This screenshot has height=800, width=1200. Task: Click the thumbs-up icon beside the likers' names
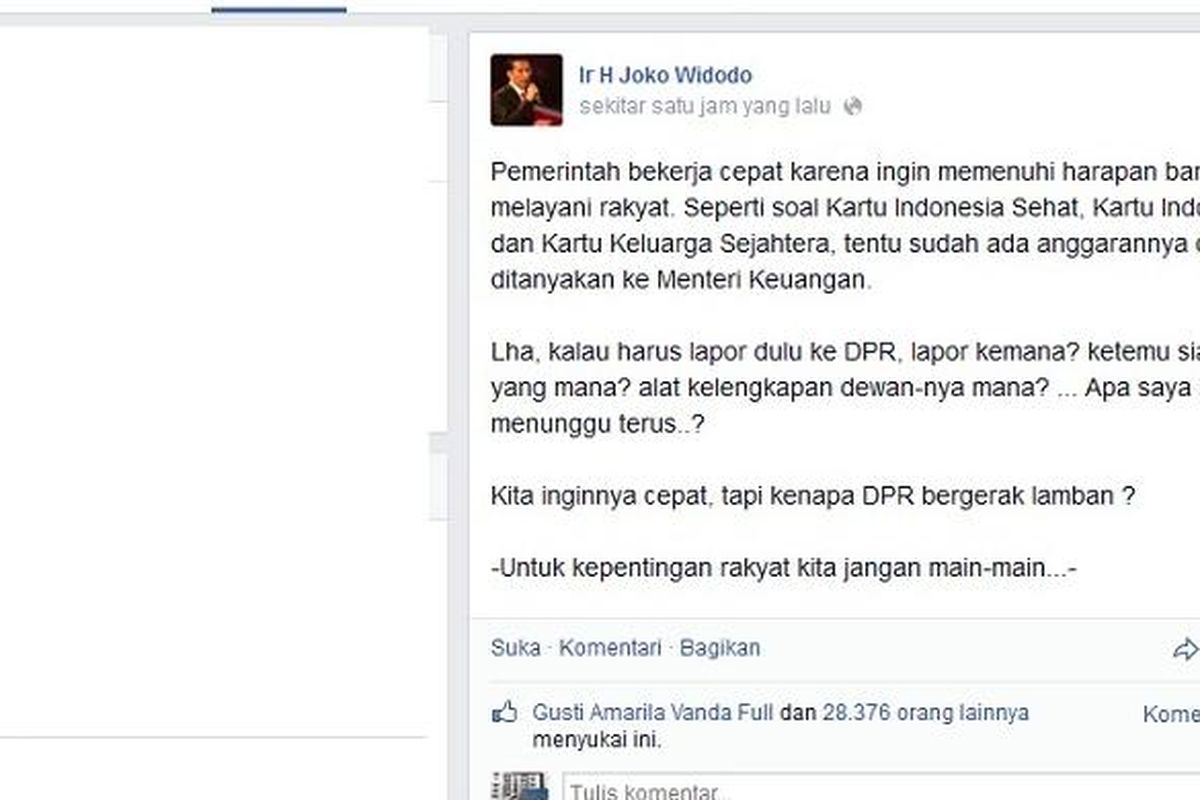(x=505, y=714)
